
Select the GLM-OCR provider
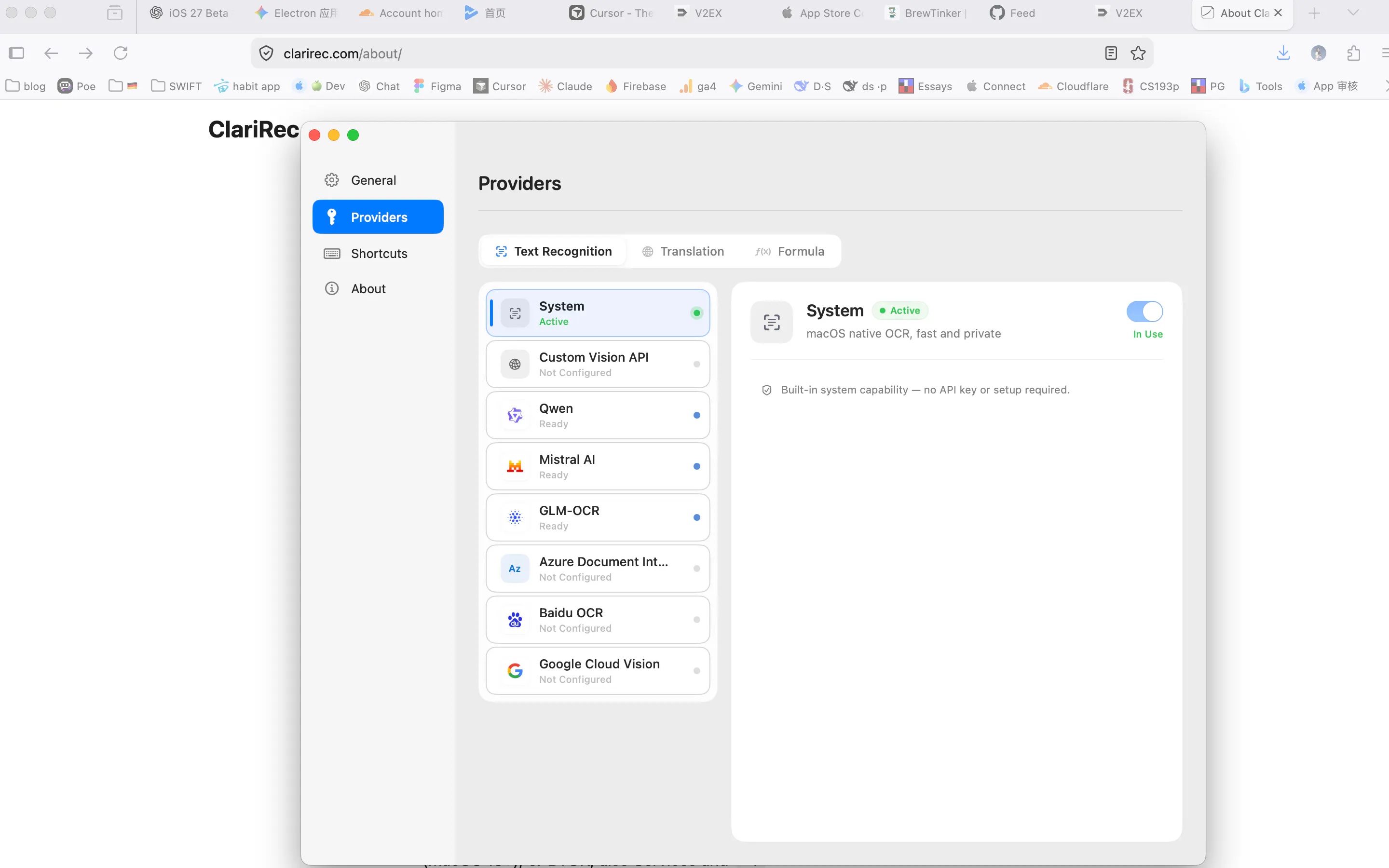[598, 517]
